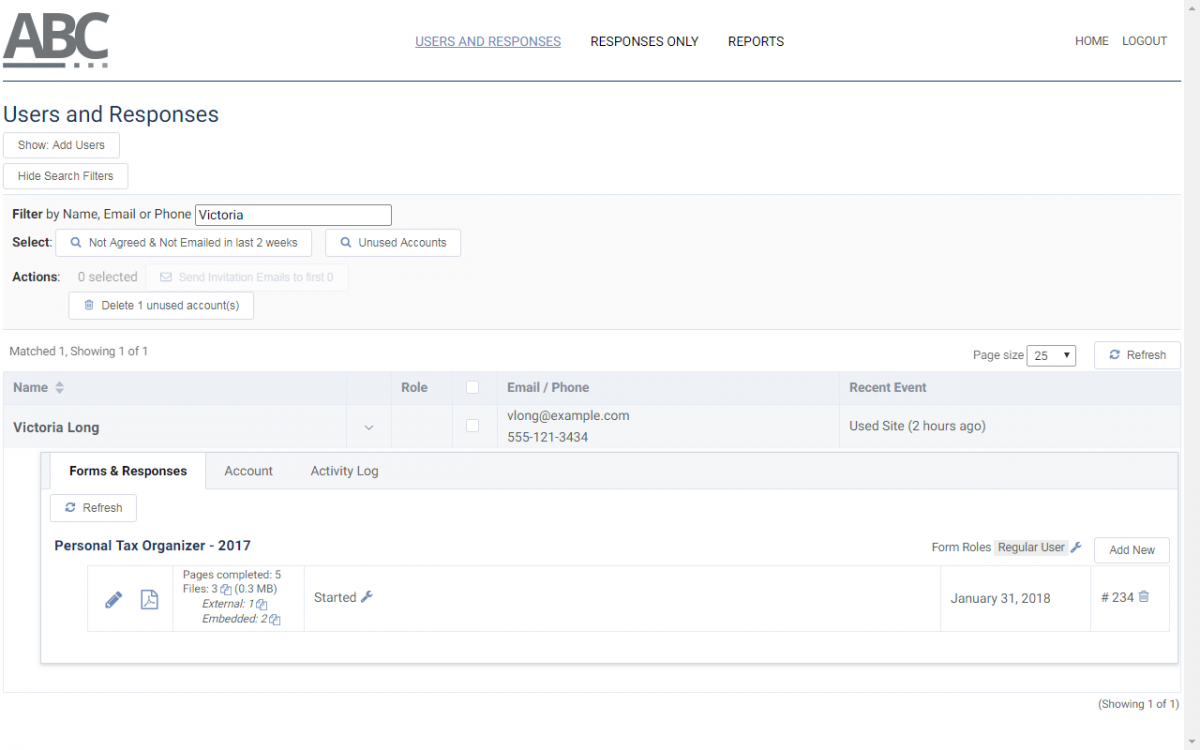Click the Delete 1 unused account(s) button

point(161,306)
